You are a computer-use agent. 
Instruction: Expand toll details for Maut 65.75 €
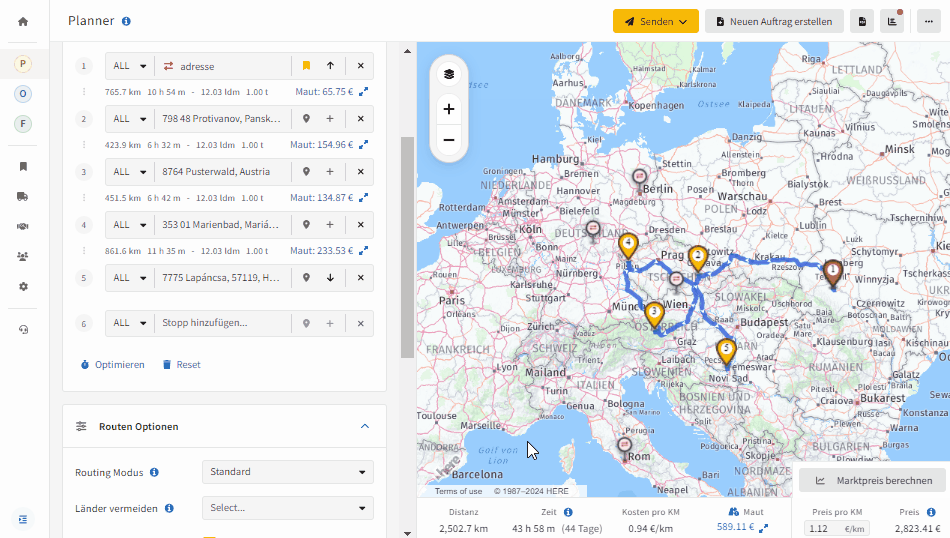[x=364, y=92]
